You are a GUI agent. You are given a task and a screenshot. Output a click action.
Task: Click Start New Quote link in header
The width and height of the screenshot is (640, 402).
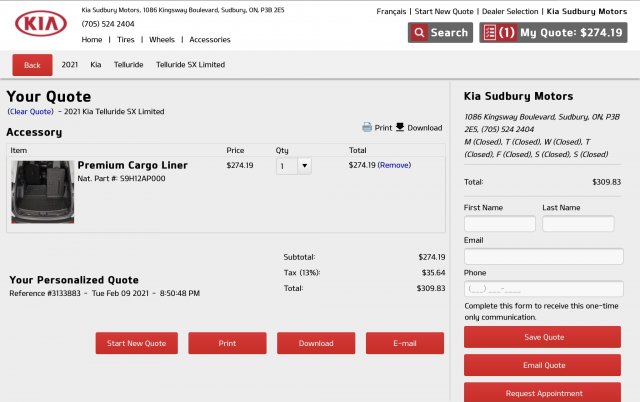pos(444,11)
